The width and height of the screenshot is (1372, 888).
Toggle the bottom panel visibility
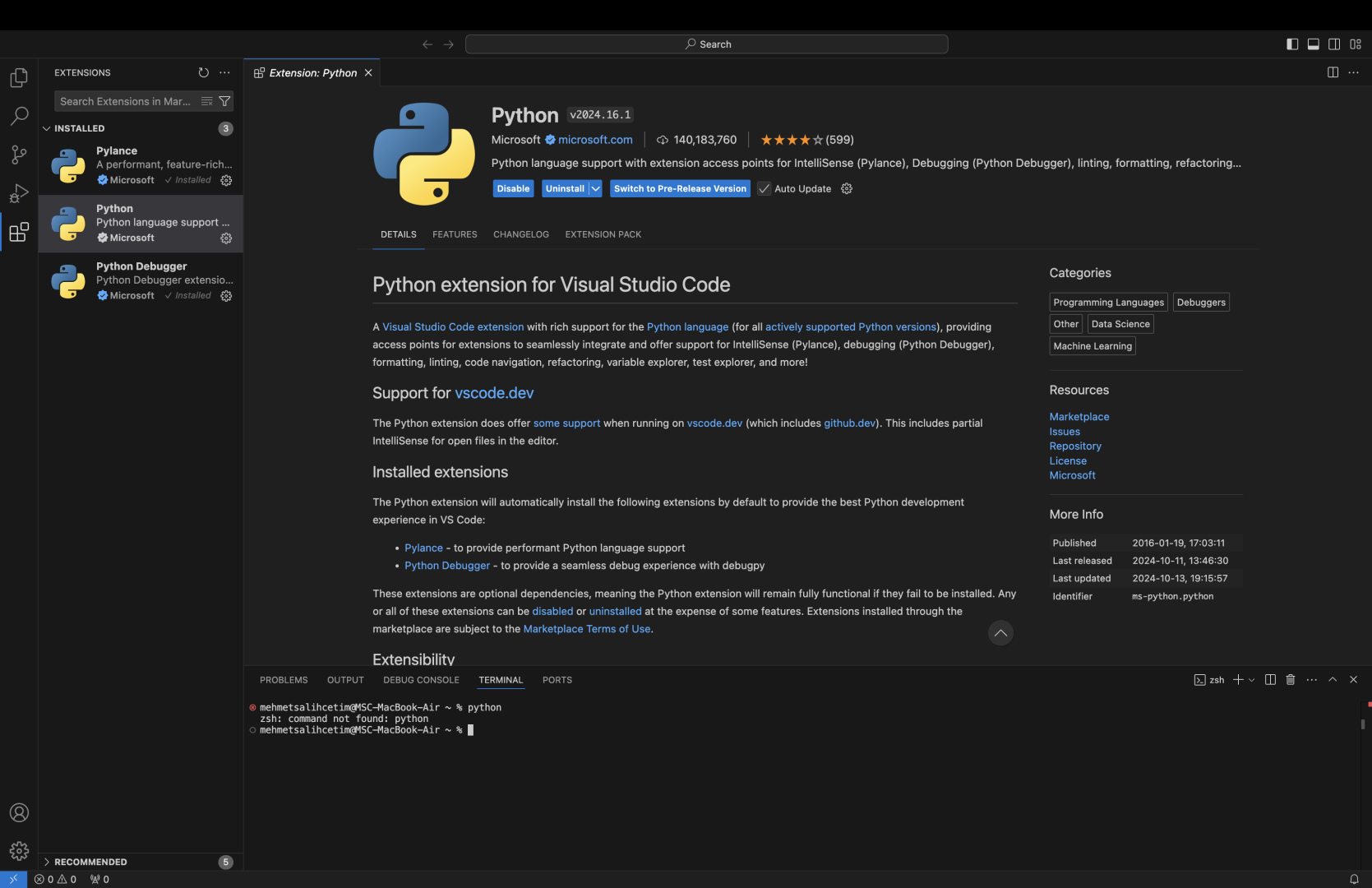coord(1314,44)
